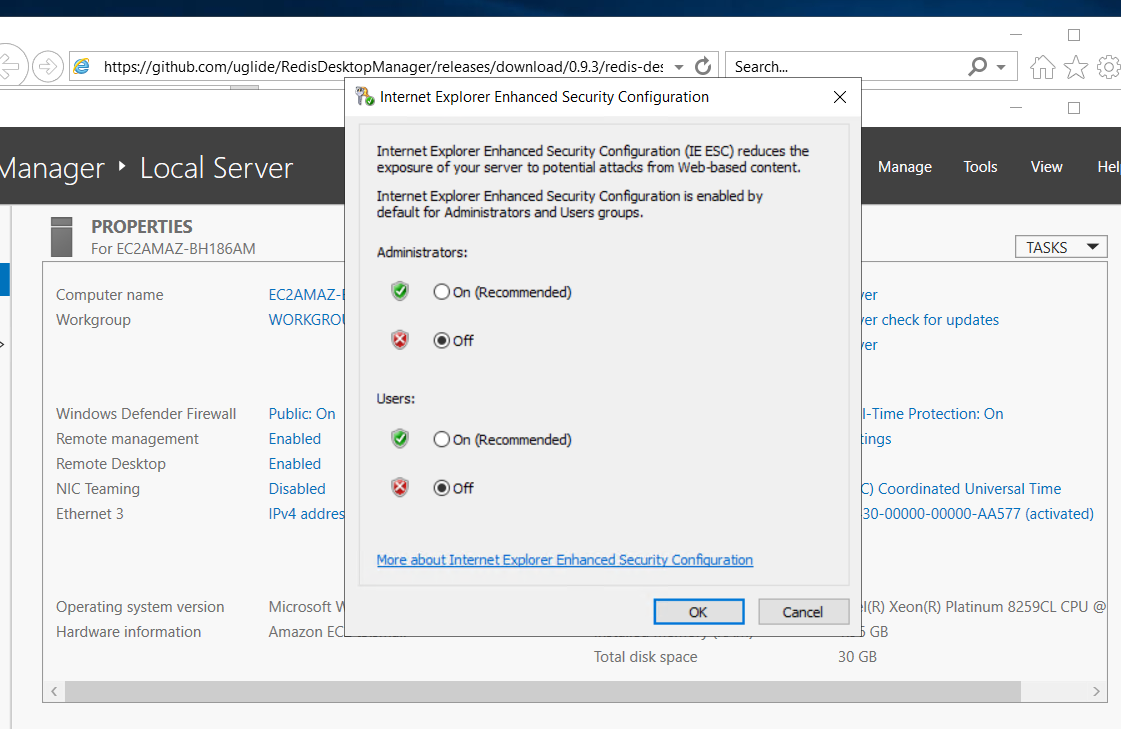Image resolution: width=1121 pixels, height=729 pixels.
Task: Click the Public: On firewall link
Action: (x=302, y=414)
